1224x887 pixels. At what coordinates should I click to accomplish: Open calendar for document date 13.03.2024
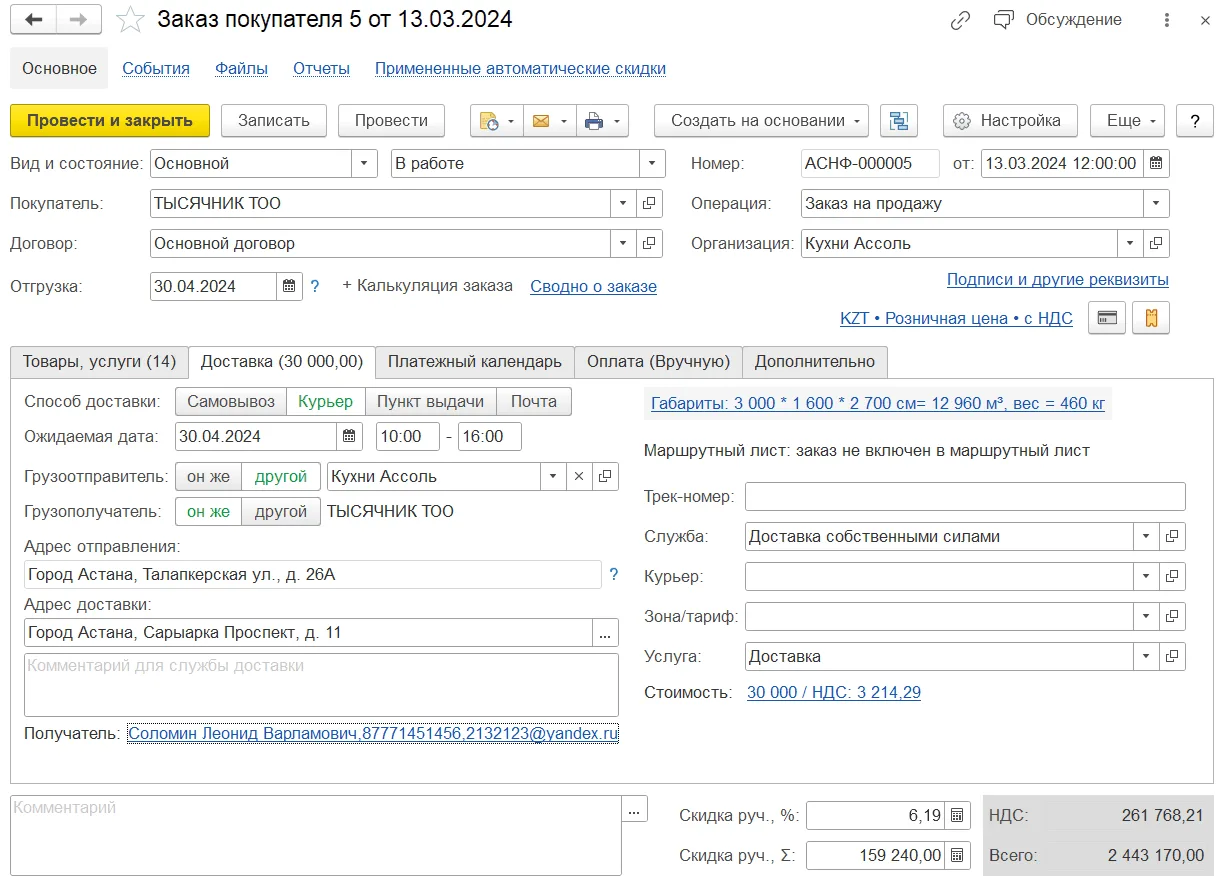click(x=1156, y=163)
